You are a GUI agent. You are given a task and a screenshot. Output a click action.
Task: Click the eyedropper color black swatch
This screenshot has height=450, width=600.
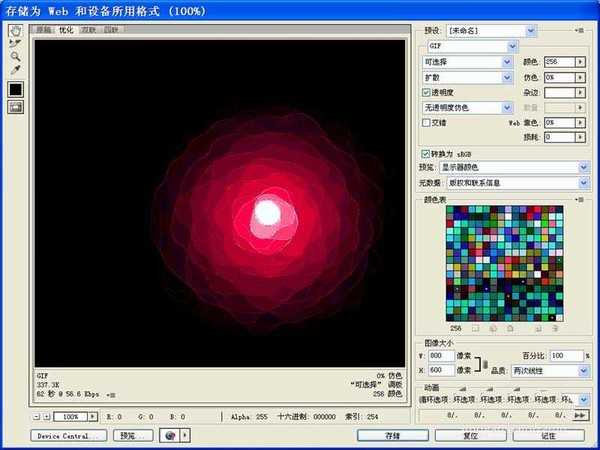click(x=16, y=89)
